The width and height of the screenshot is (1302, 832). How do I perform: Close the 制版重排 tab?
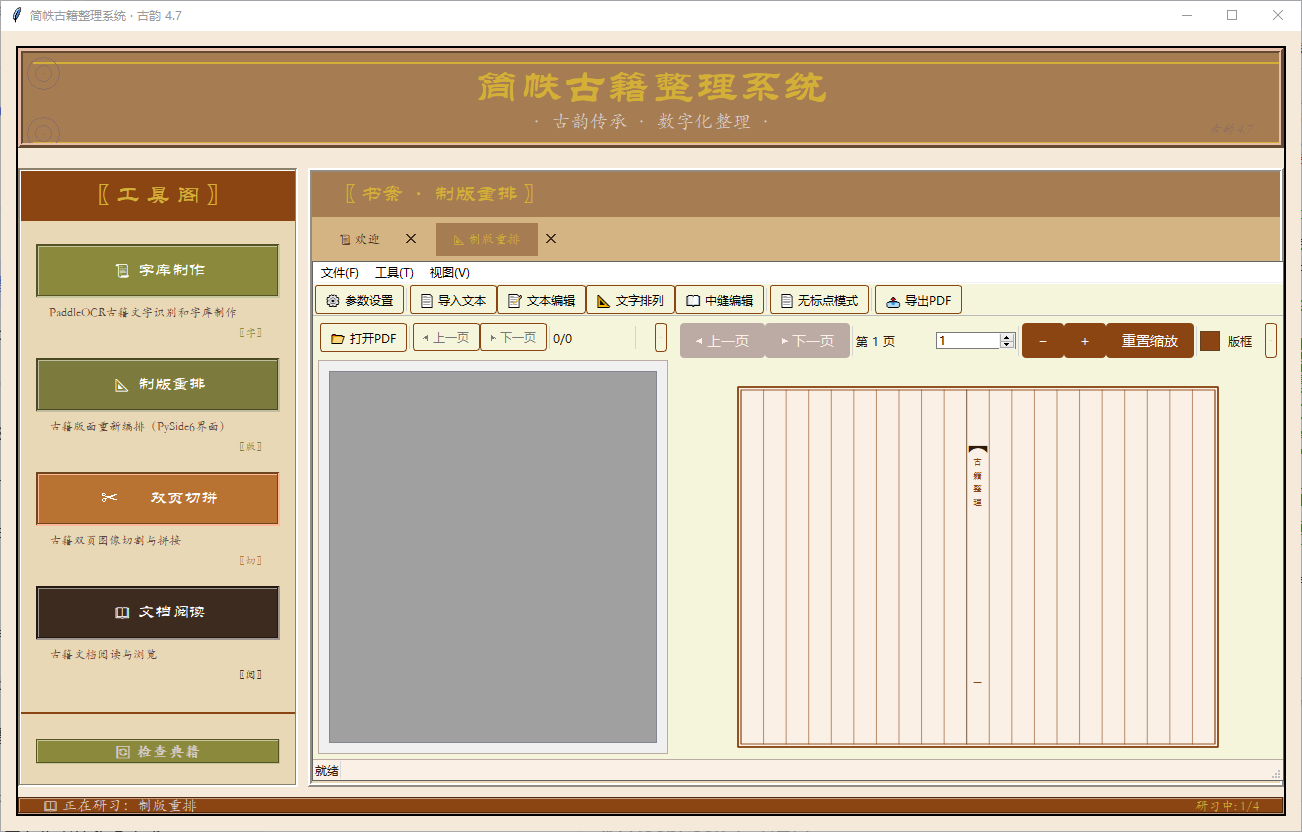551,239
